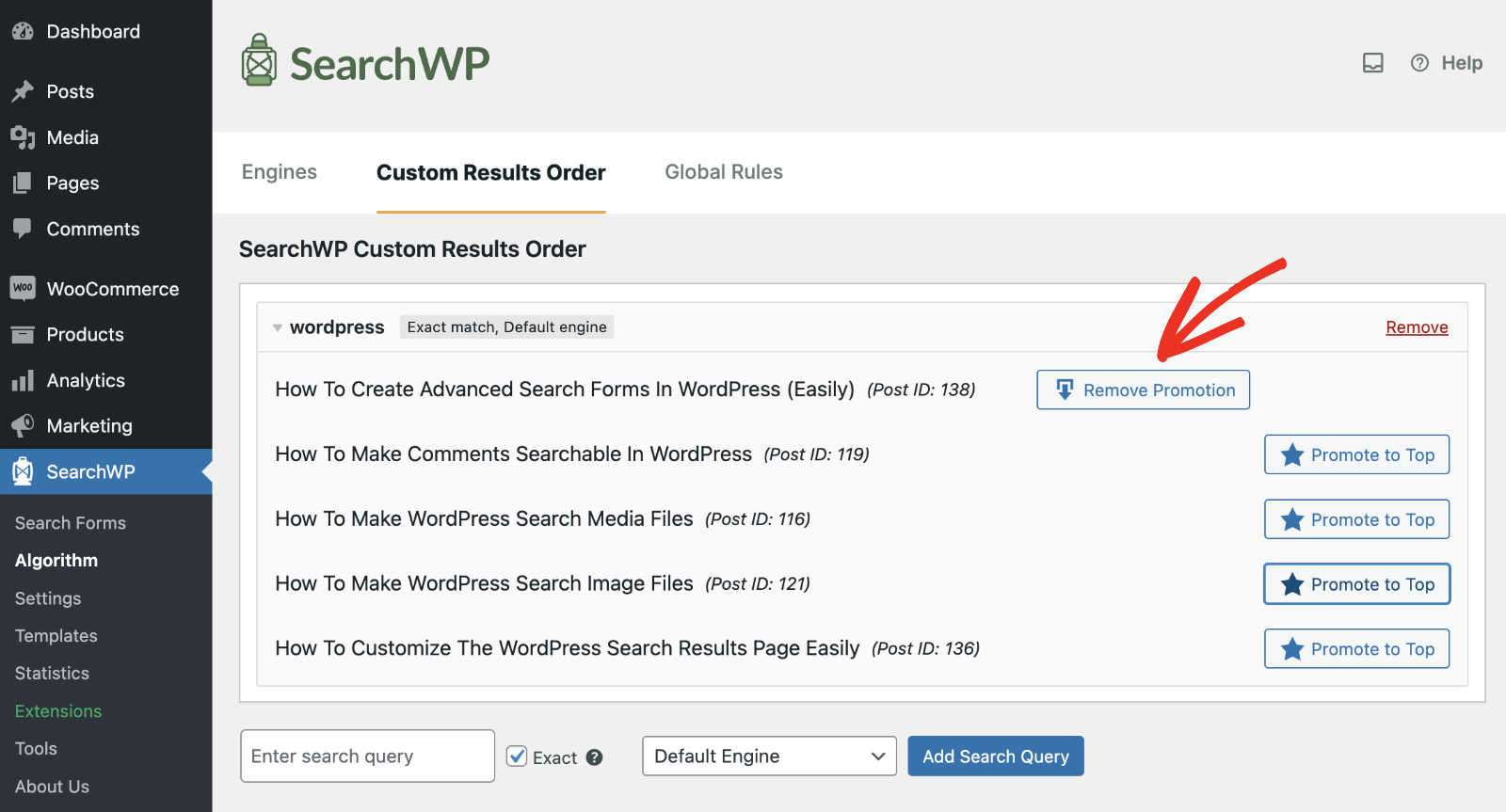Viewport: 1506px width, 812px height.
Task: Switch to the Engines tab
Action: pos(280,172)
